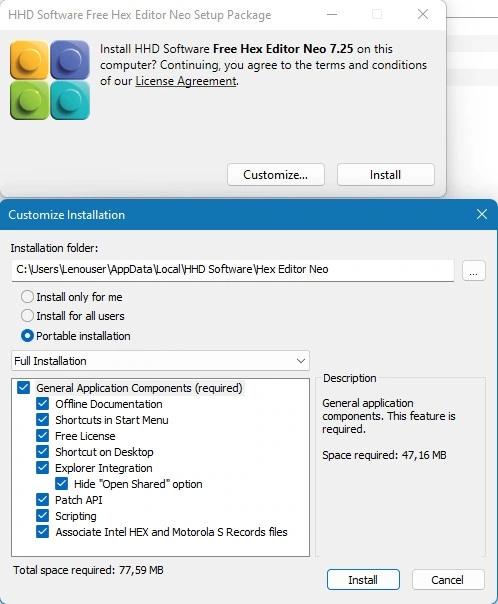498x604 pixels.
Task: Uncheck Associate Intel HEX and Motorola files
Action: point(42,532)
